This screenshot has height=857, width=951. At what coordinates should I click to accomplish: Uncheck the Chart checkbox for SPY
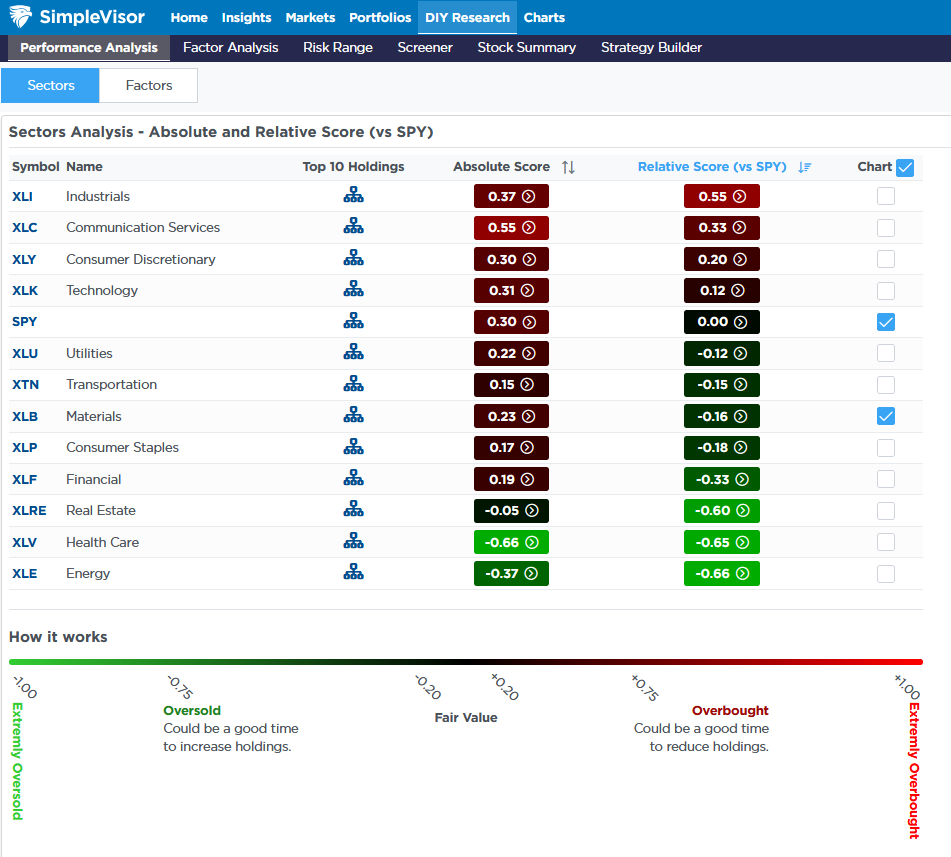885,322
